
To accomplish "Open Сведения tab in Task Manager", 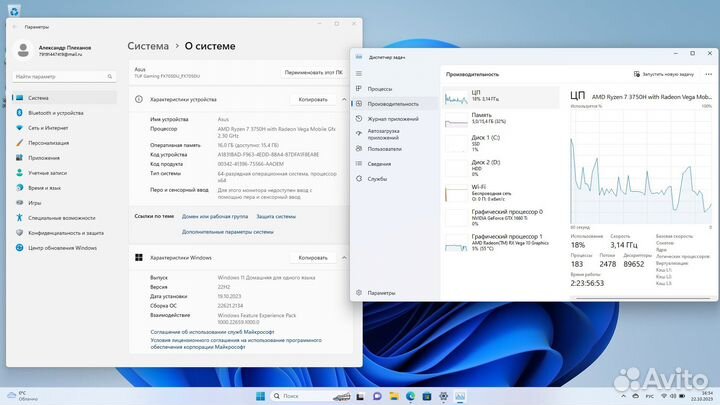I will [379, 164].
